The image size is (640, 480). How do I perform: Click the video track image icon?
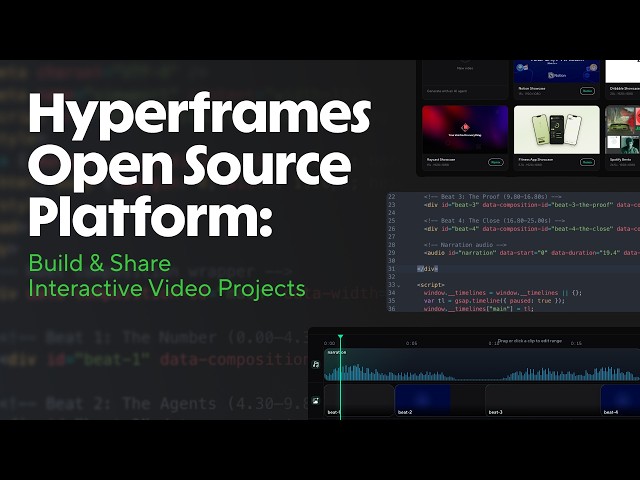tap(316, 401)
